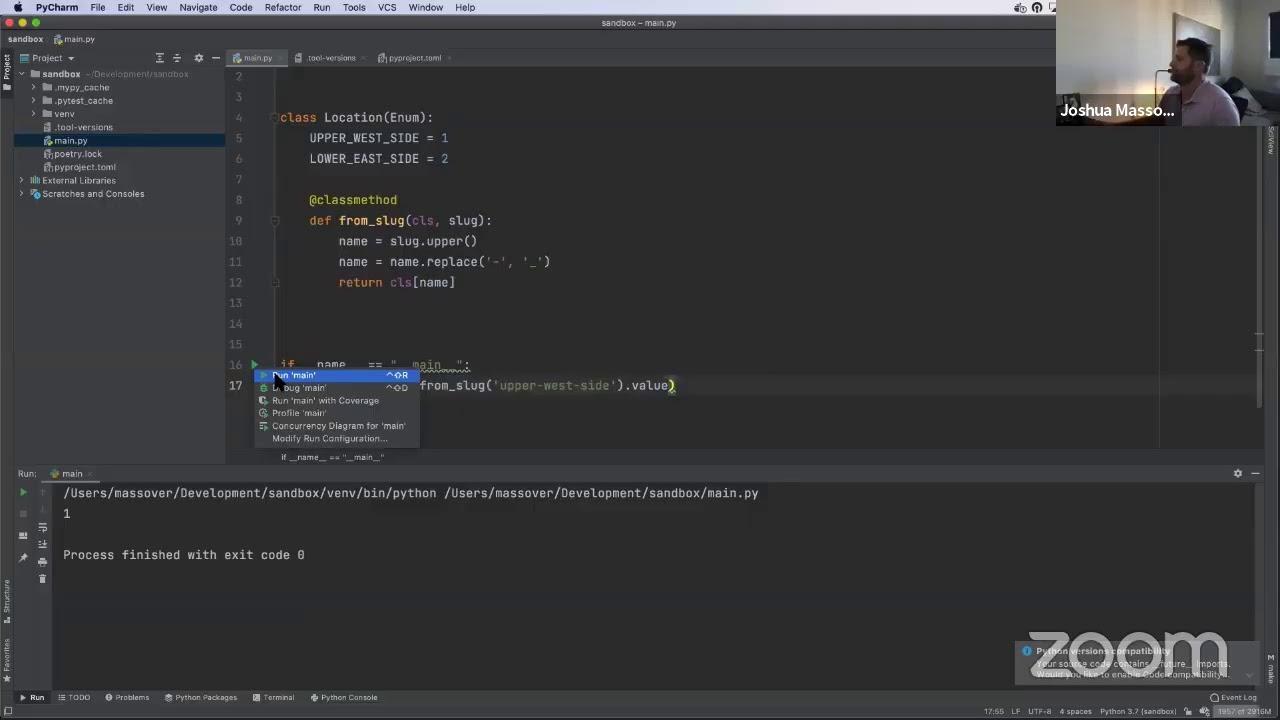This screenshot has width=1280, height=720.
Task: Print the Run console output
Action: (42, 561)
